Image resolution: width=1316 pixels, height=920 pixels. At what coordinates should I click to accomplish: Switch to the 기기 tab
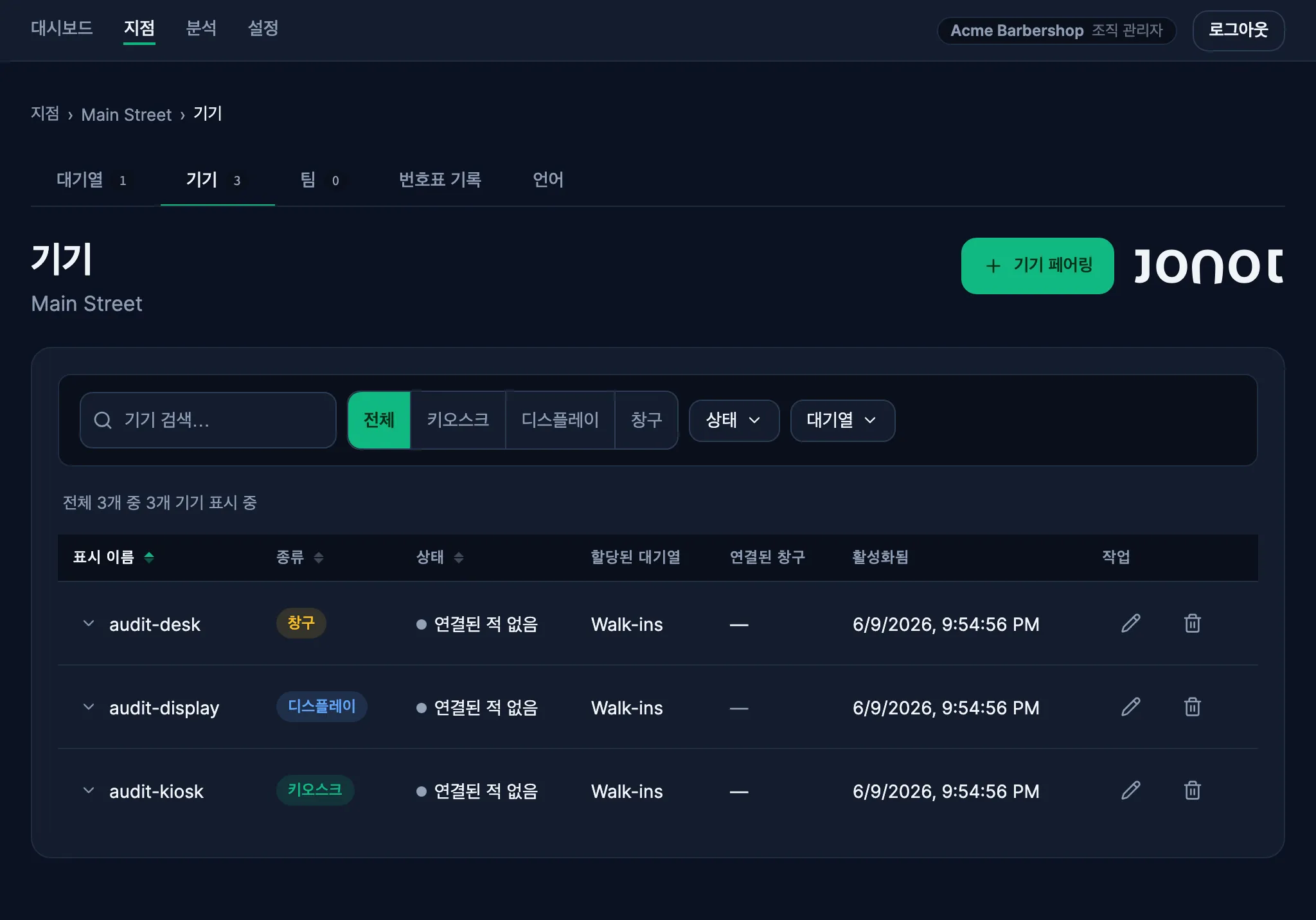(x=217, y=180)
